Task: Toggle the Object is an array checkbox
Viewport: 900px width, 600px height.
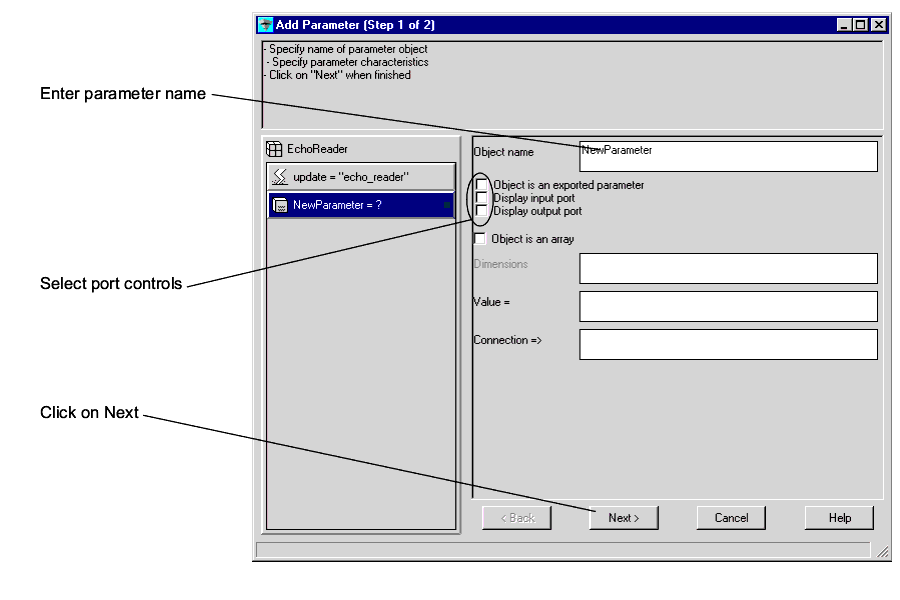Action: (x=480, y=239)
